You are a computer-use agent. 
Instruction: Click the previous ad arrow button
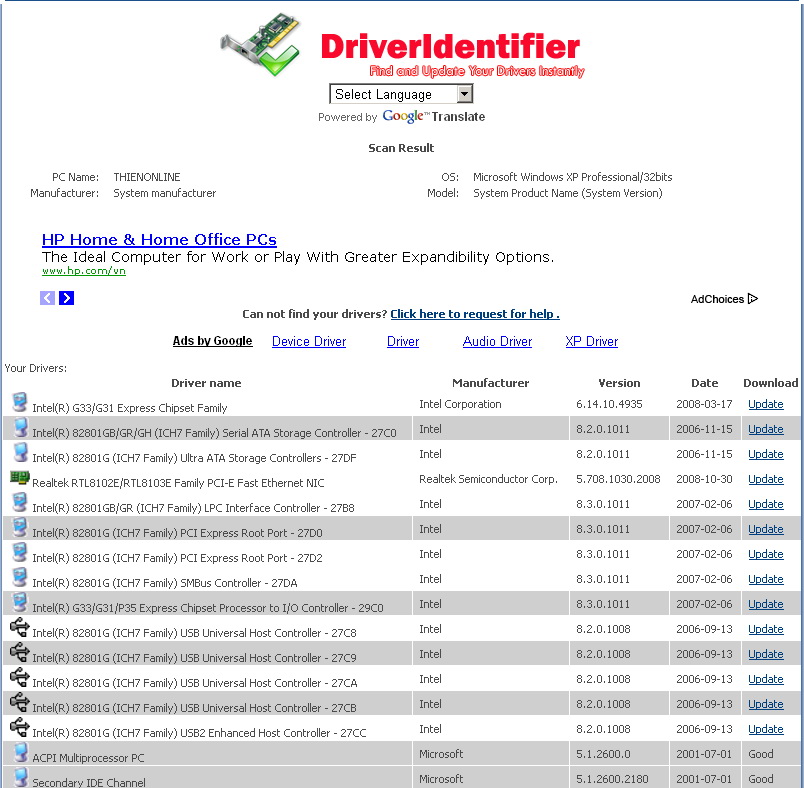click(47, 298)
